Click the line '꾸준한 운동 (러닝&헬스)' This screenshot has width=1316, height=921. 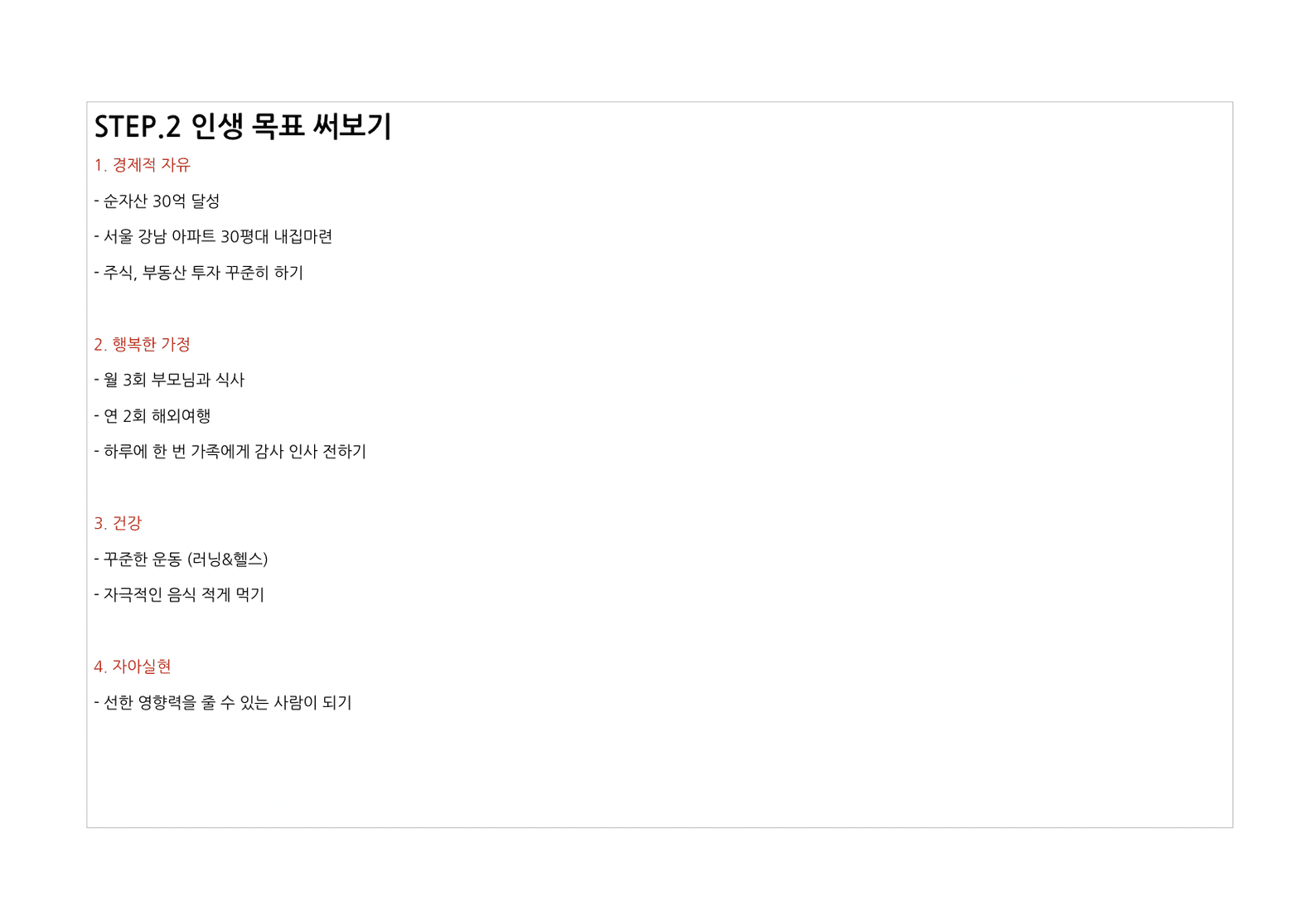coord(181,560)
